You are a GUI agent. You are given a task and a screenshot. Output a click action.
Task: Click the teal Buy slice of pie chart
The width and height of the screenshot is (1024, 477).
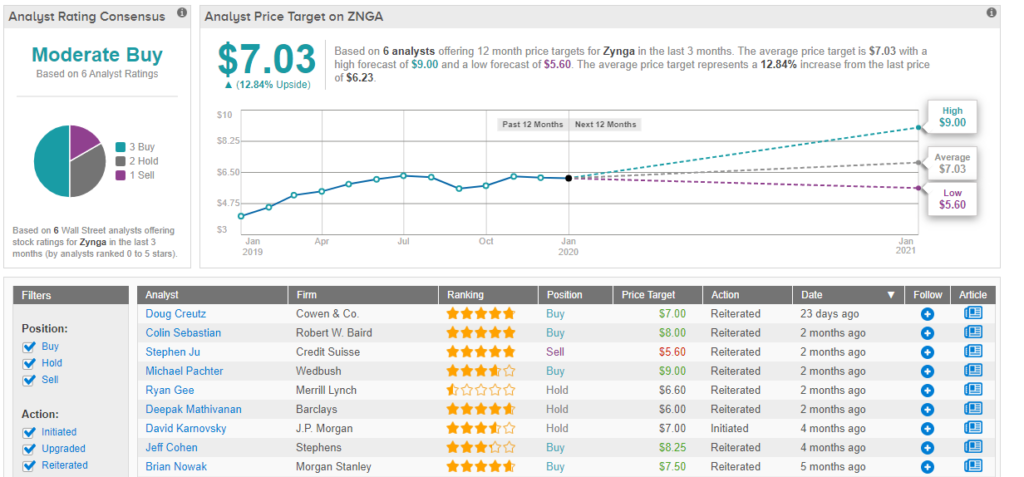(52, 160)
